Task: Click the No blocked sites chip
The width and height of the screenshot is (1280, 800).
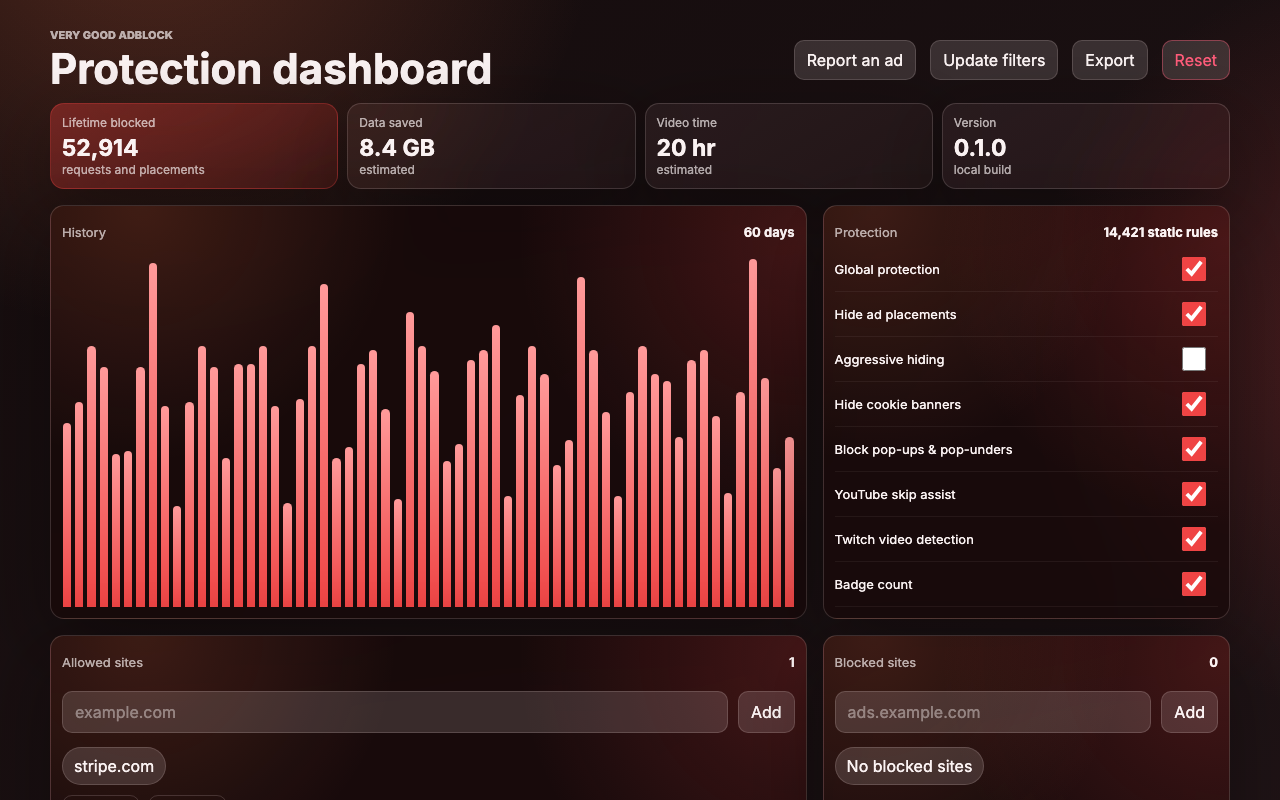Action: pyautogui.click(x=910, y=766)
